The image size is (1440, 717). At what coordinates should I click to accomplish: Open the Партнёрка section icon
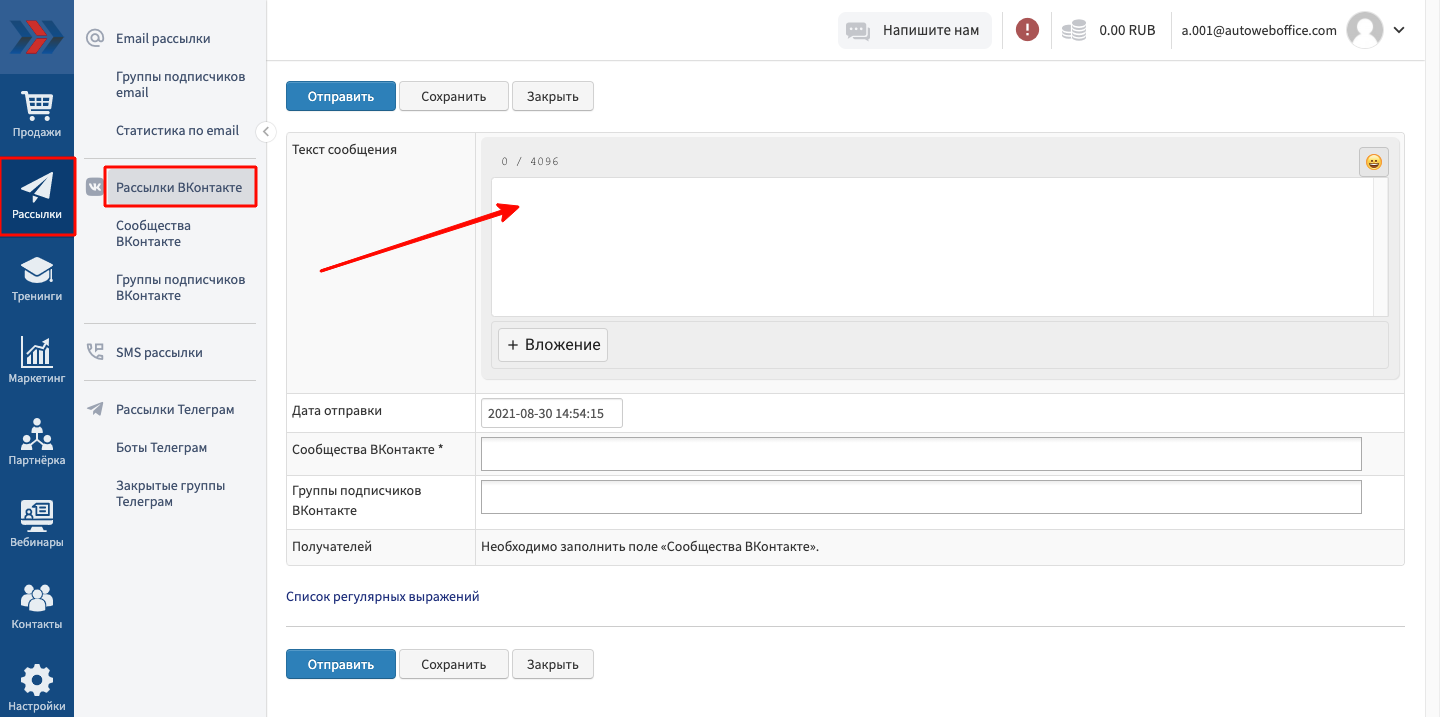pyautogui.click(x=37, y=443)
